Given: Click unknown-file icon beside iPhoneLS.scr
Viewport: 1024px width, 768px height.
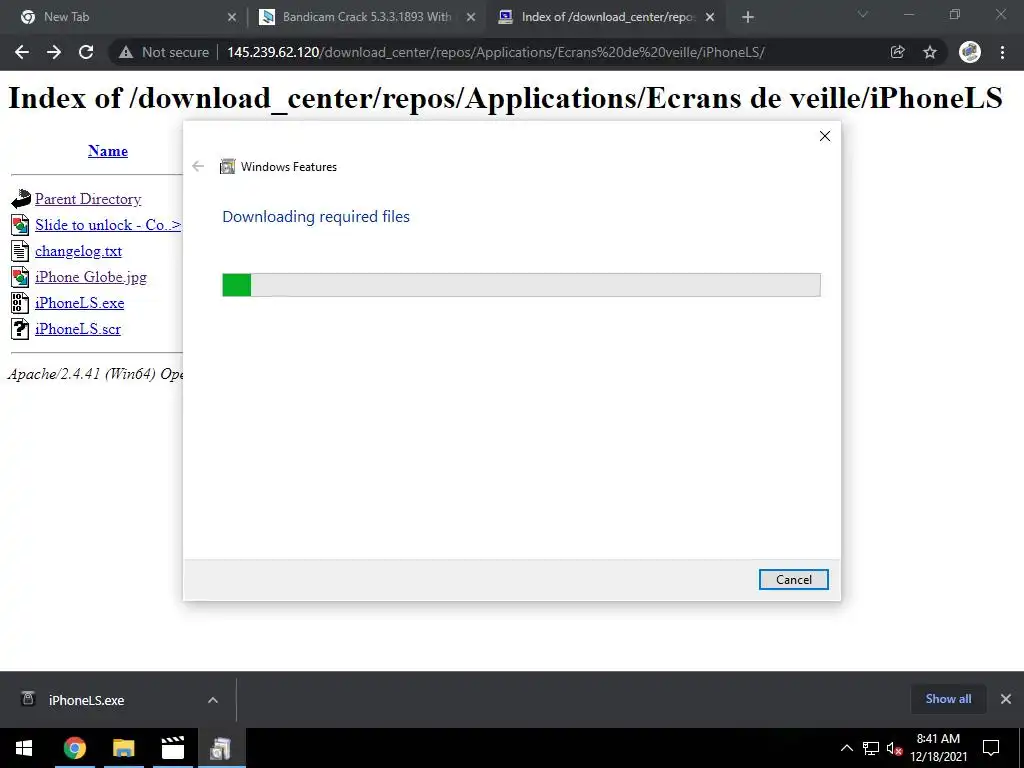Looking at the screenshot, I should pyautogui.click(x=20, y=329).
